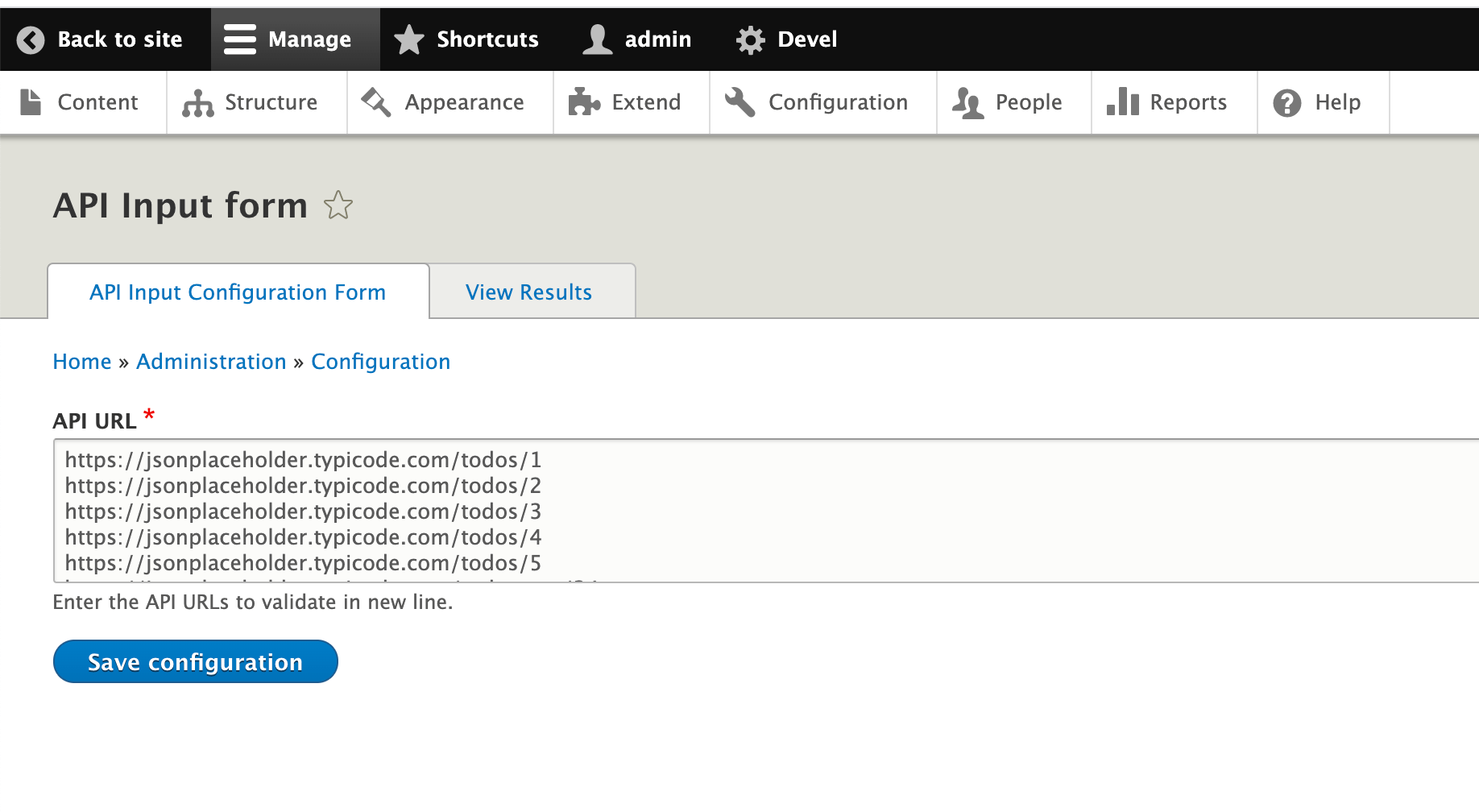Select the API Input Configuration Form tab
The image size is (1479, 812).
click(x=238, y=292)
